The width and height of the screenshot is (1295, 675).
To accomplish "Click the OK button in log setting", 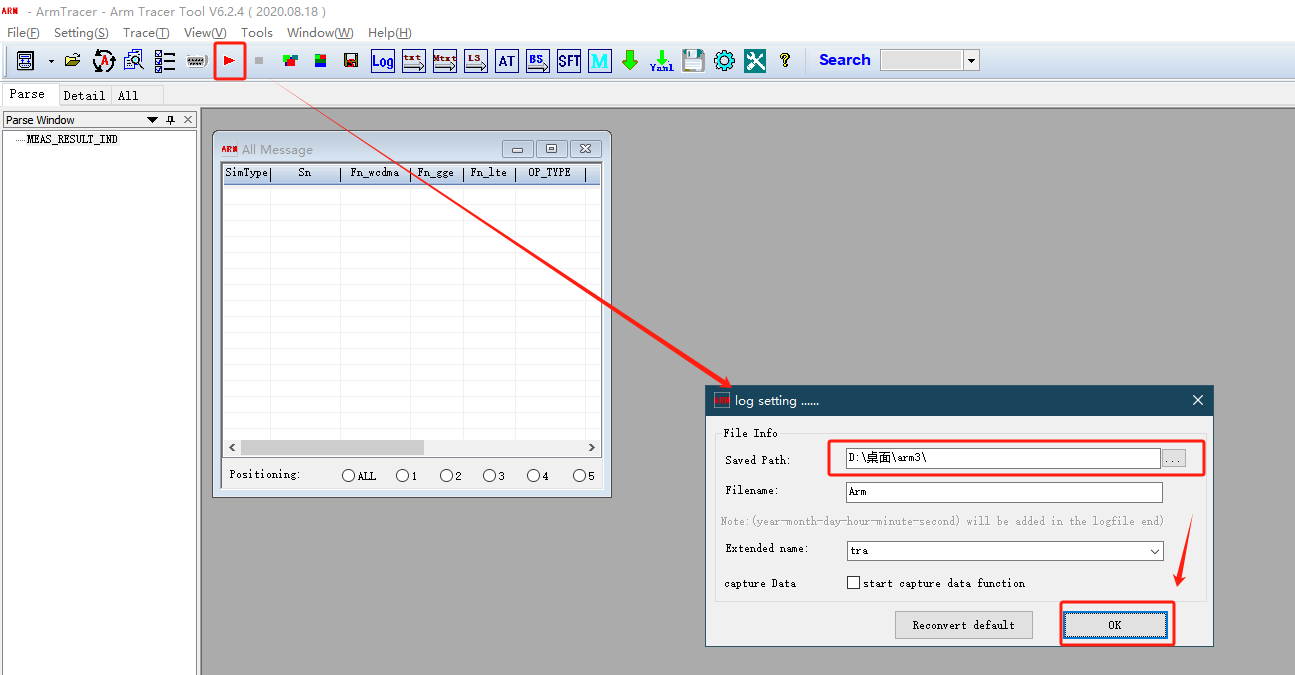I will (x=1115, y=625).
